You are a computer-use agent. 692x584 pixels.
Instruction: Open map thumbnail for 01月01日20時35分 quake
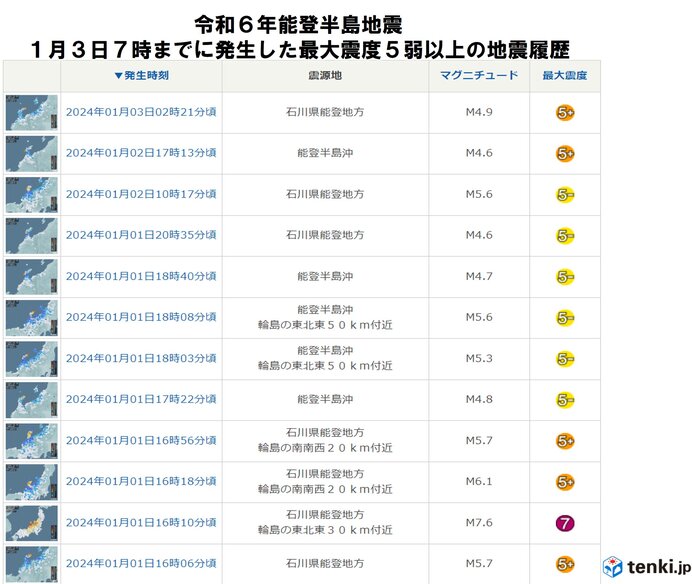pyautogui.click(x=31, y=236)
